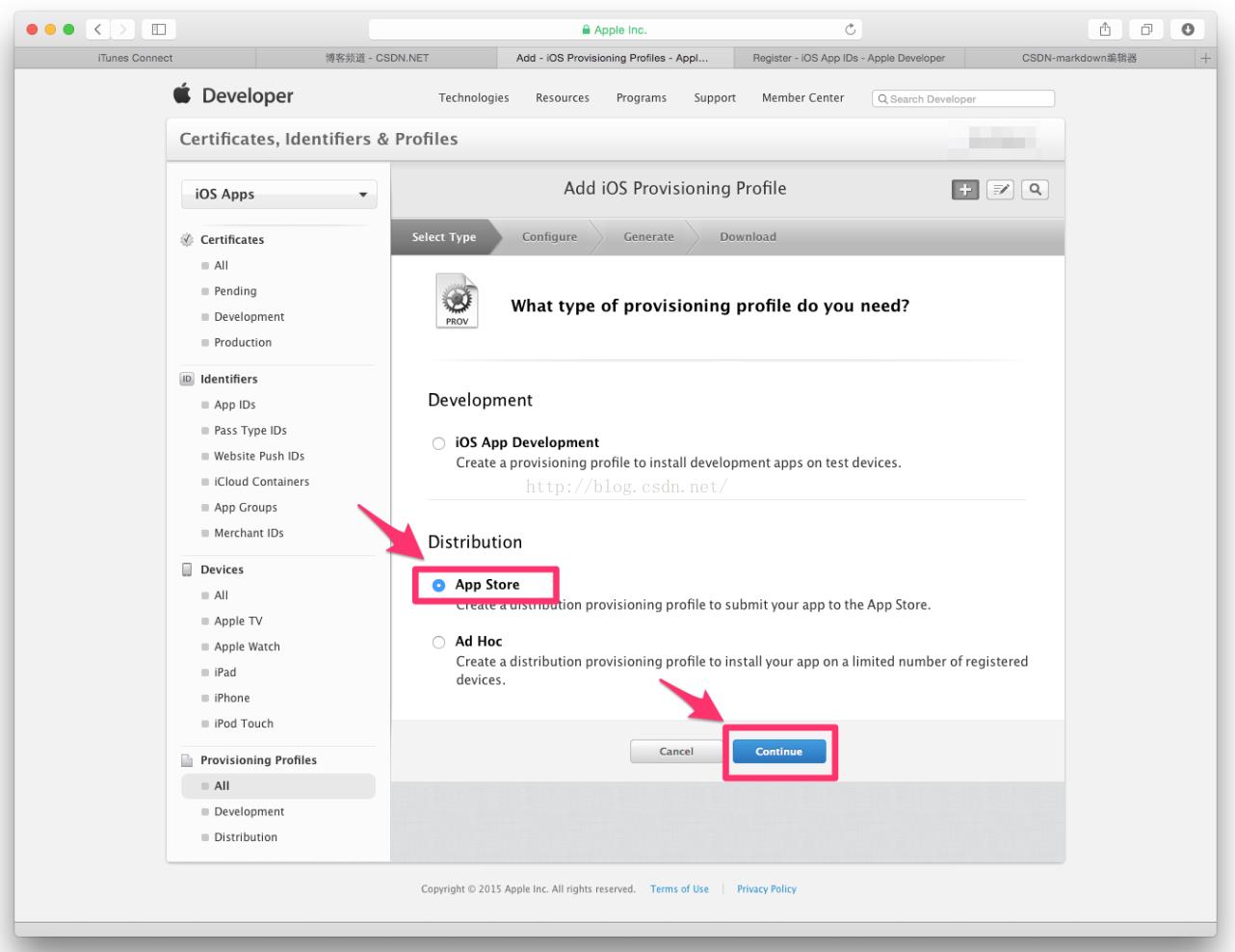Click the Provisioning Profiles document icon
Screen dimensions: 1235x952
coord(187,760)
